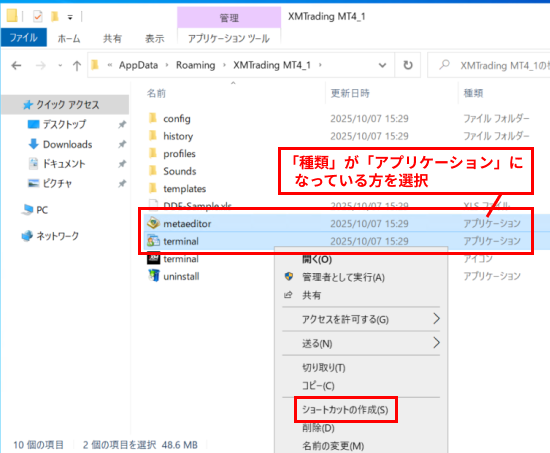The width and height of the screenshot is (550, 453).
Task: Go up one folder level
Action: click(x=77, y=66)
